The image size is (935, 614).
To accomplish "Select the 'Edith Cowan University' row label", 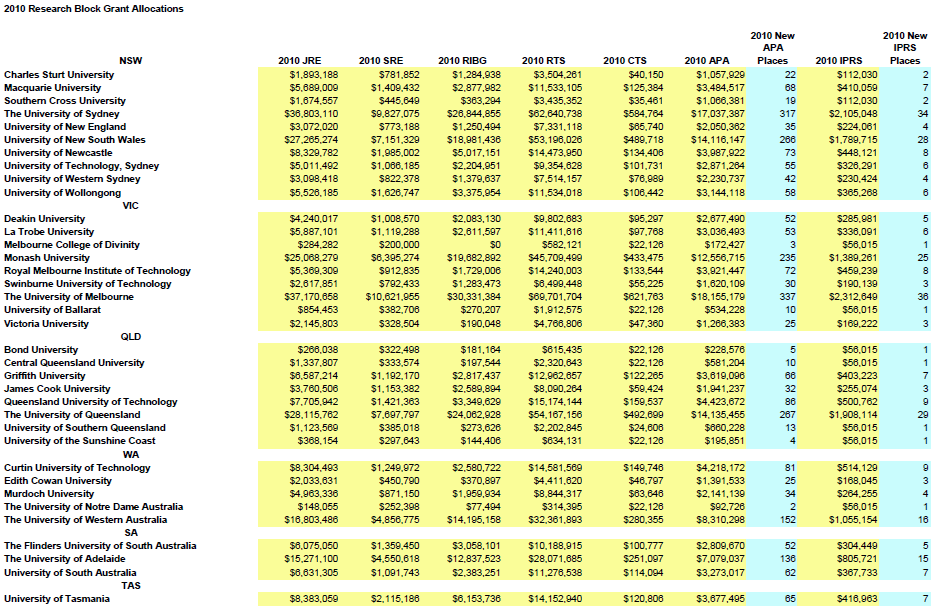I will coord(57,481).
